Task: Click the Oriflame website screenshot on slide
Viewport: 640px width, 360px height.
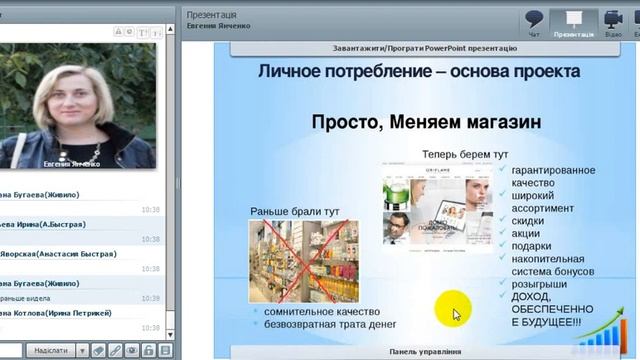Action: coord(438,207)
